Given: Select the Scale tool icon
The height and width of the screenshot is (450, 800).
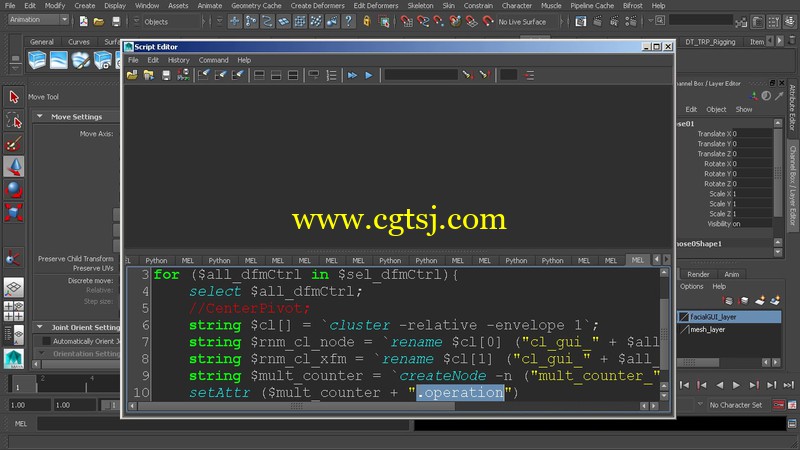Looking at the screenshot, I should click(x=14, y=213).
